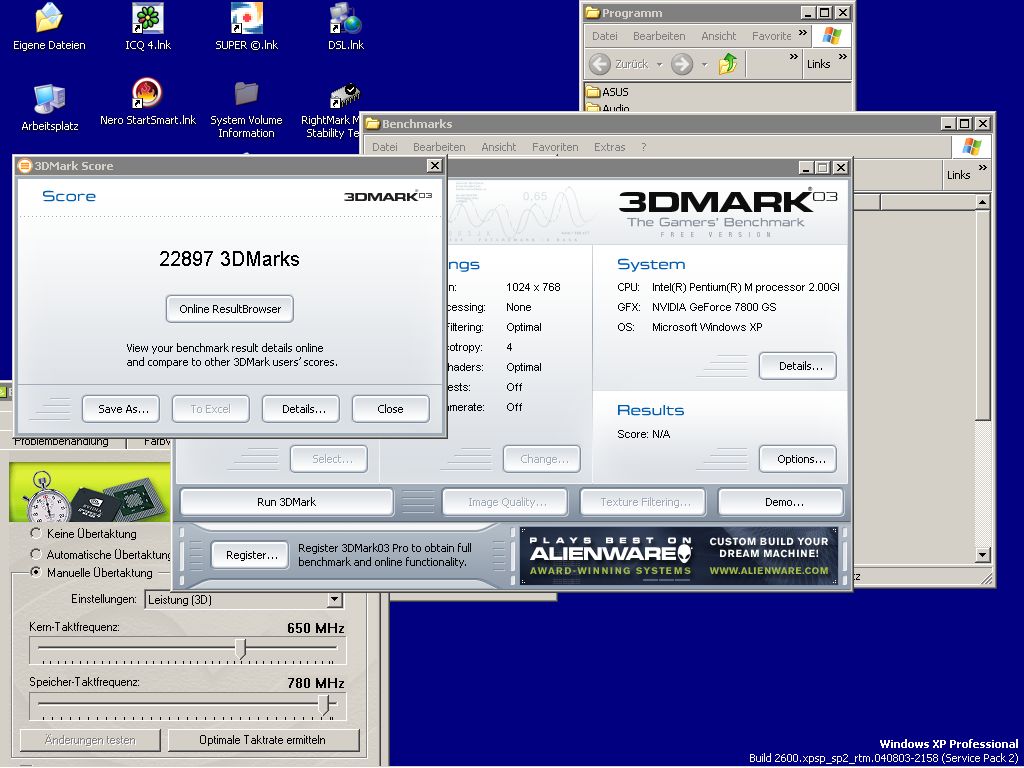Click the forward arrow in Programm window
Image resolution: width=1024 pixels, height=768 pixels.
681,64
